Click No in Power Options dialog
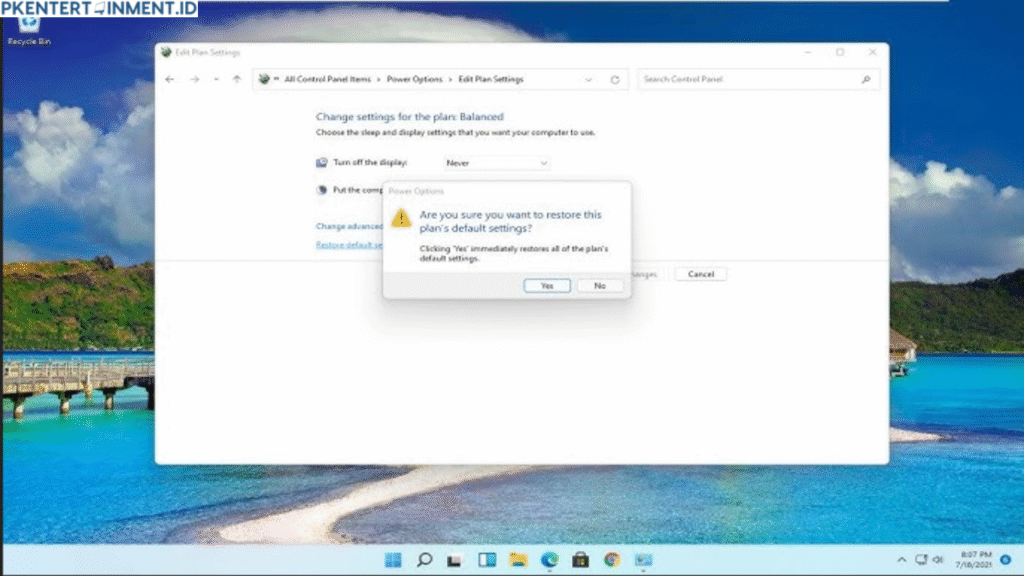Viewport: 1024px width, 576px height. pos(599,285)
